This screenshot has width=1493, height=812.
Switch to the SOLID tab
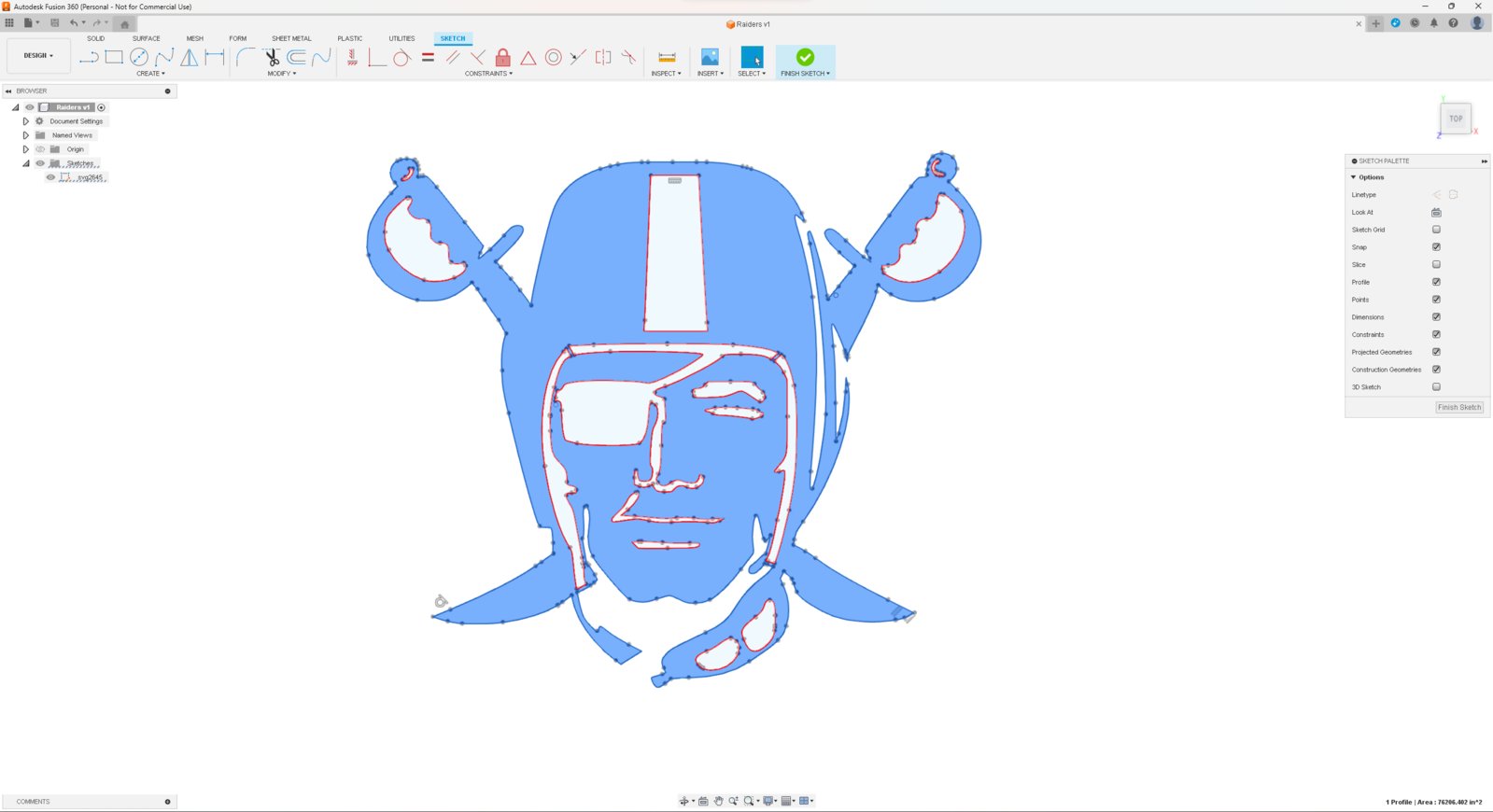(96, 38)
